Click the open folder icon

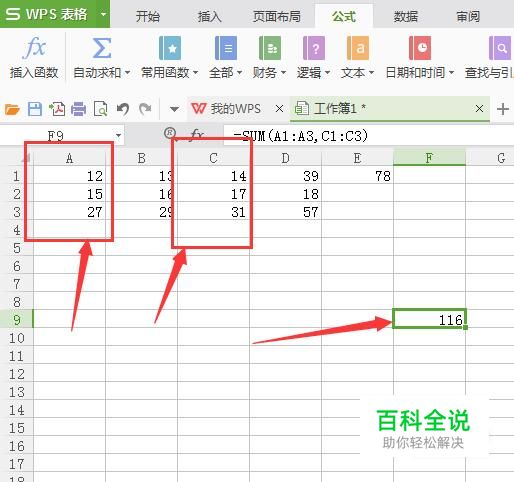pyautogui.click(x=12, y=109)
